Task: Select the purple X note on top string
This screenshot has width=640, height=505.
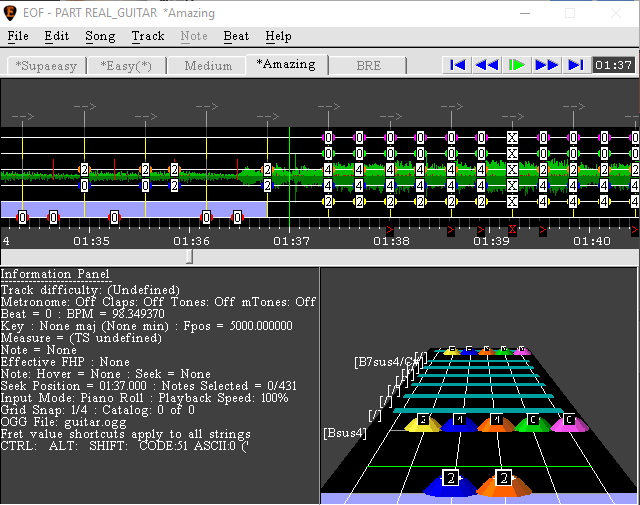Action: click(512, 138)
